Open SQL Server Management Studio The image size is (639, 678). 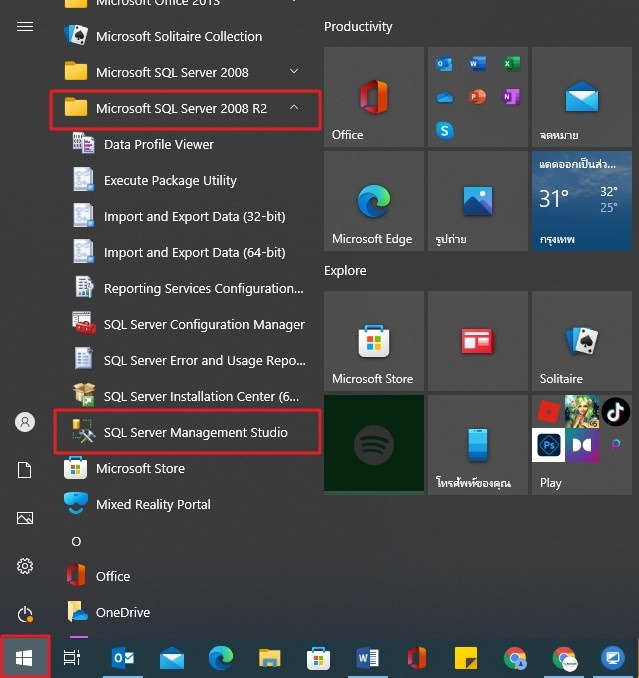pyautogui.click(x=187, y=432)
